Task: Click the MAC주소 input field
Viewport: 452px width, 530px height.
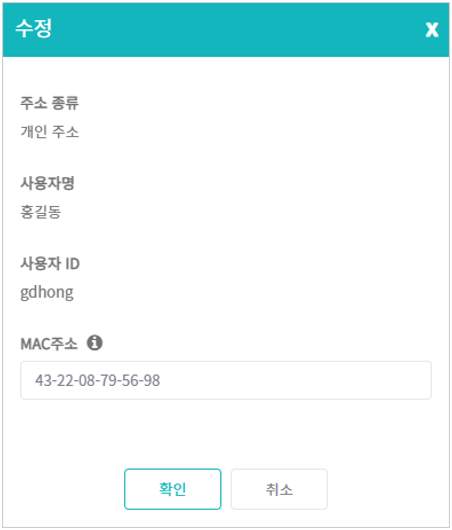Action: tap(226, 380)
